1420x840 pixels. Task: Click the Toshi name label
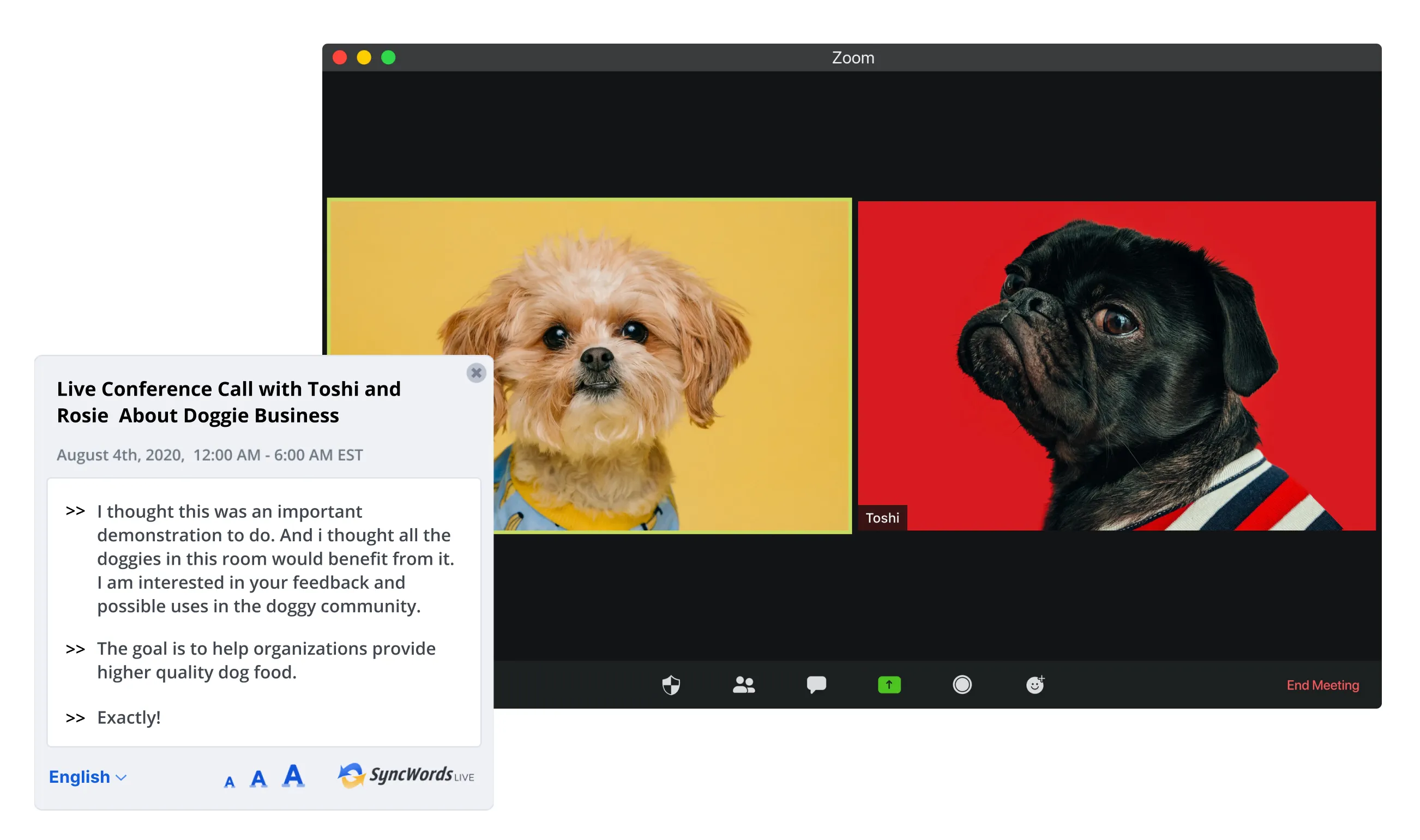882,518
